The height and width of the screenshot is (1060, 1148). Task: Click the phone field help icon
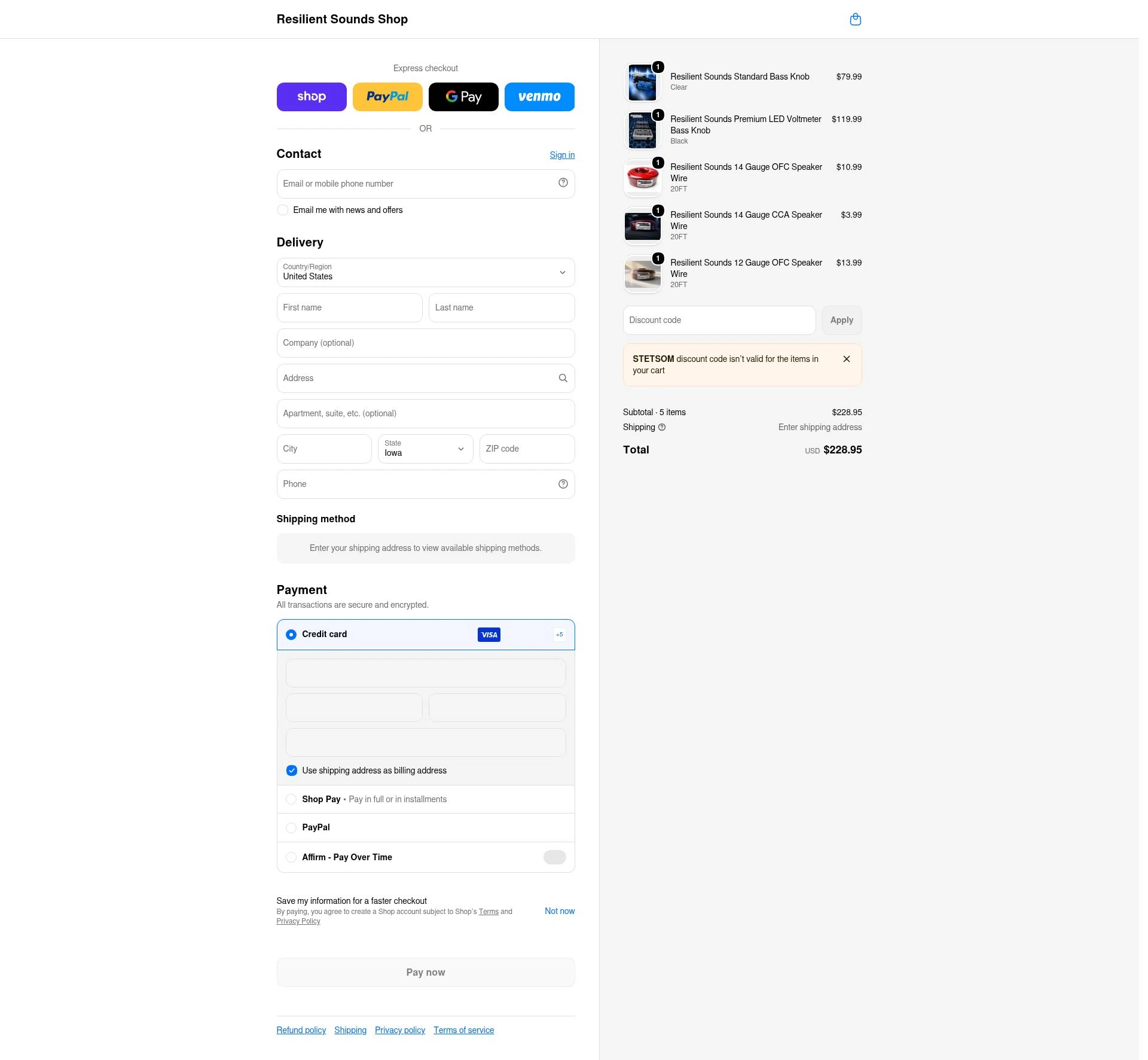pos(563,484)
